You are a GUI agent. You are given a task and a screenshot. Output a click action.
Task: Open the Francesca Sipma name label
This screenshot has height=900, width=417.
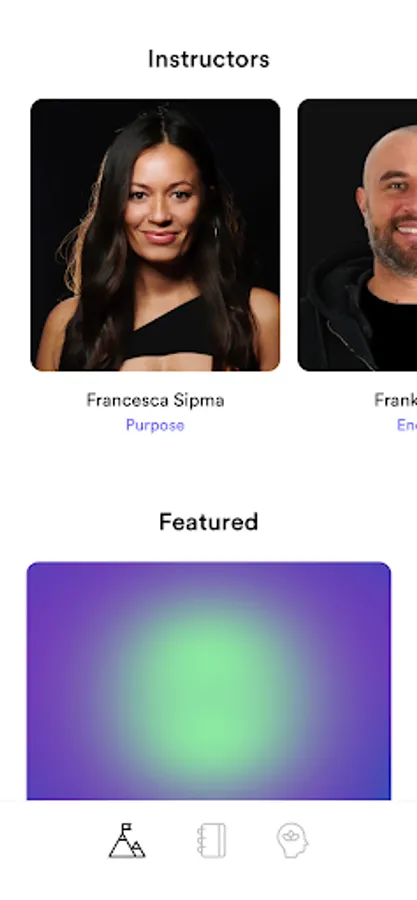[x=155, y=400]
